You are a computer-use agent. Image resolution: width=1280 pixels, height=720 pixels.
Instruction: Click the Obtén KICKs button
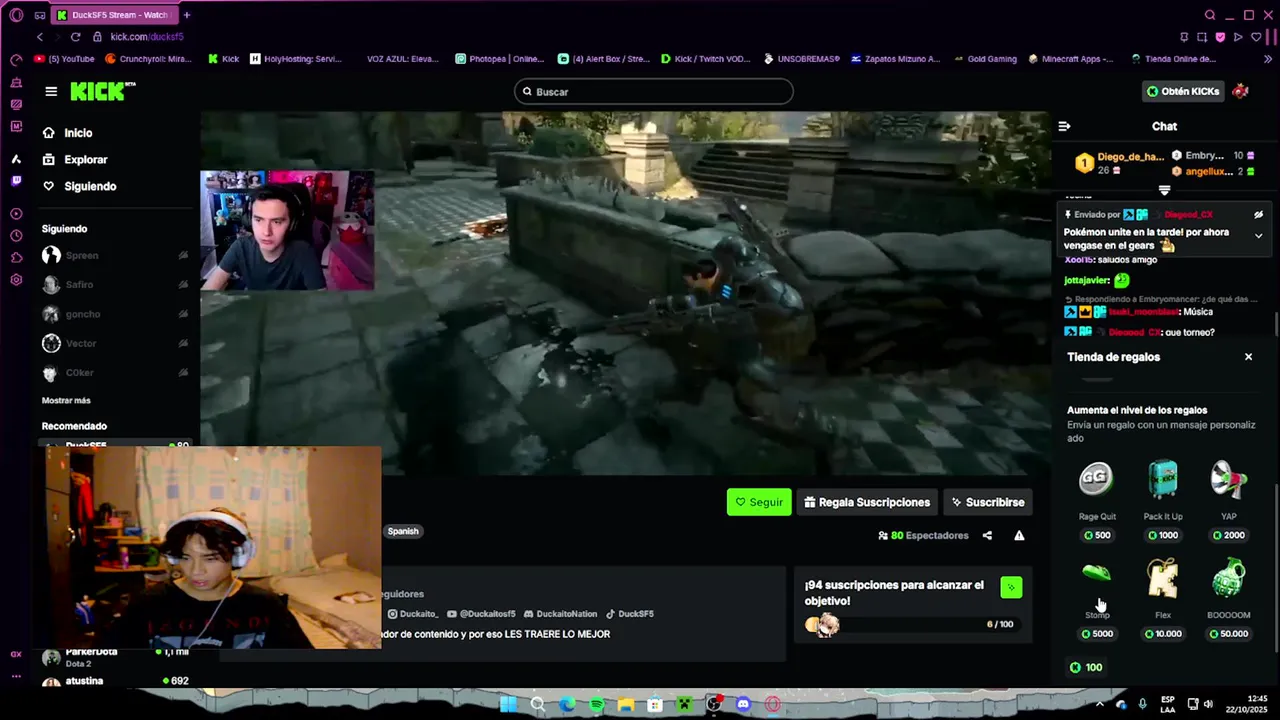click(1183, 91)
